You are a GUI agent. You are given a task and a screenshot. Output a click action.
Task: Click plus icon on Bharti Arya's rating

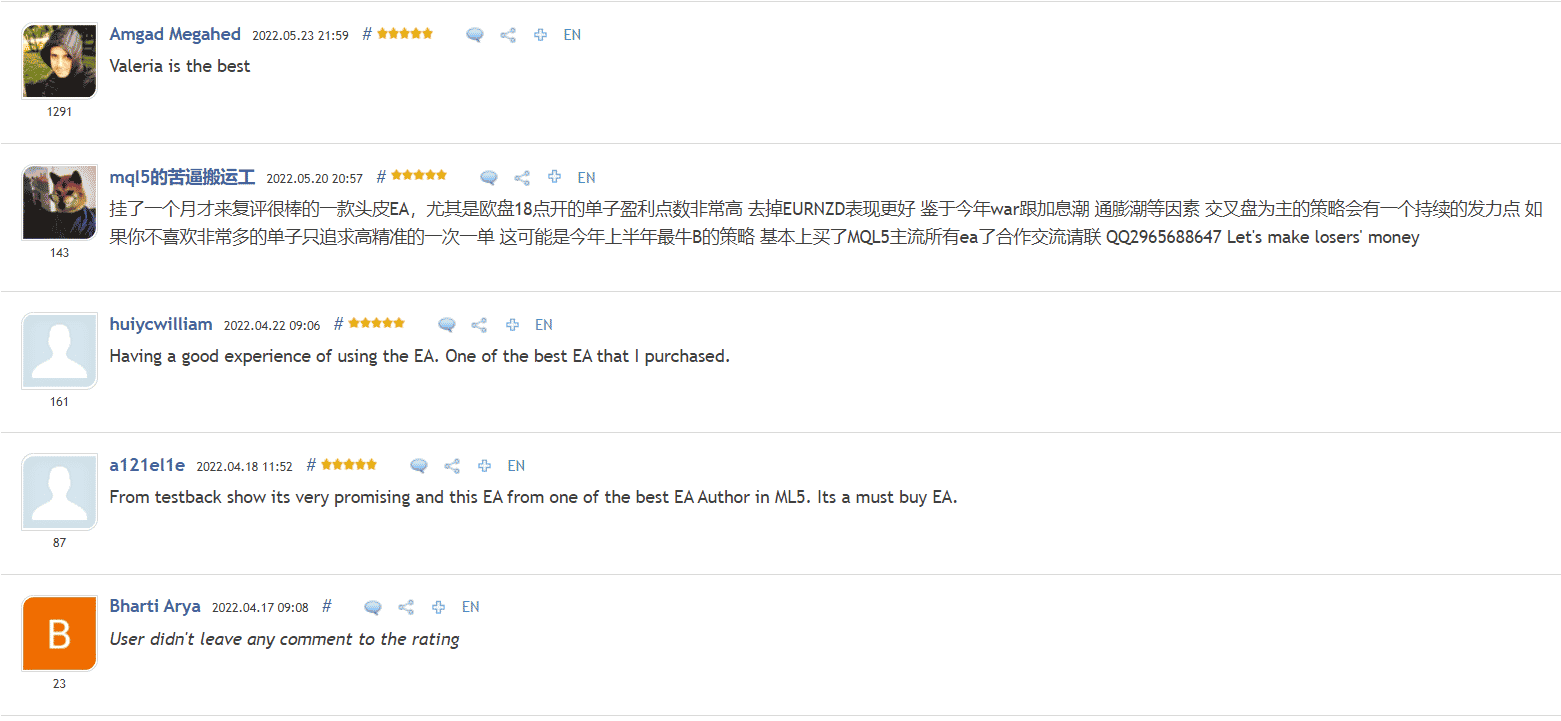point(438,607)
